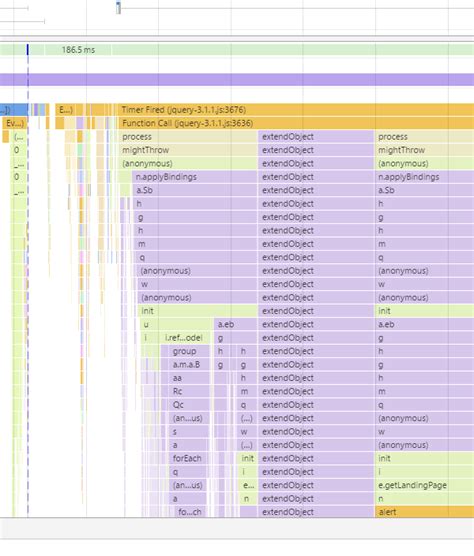This screenshot has height=556, width=474.
Task: Click the first process block under Function Call
Action: (188, 137)
